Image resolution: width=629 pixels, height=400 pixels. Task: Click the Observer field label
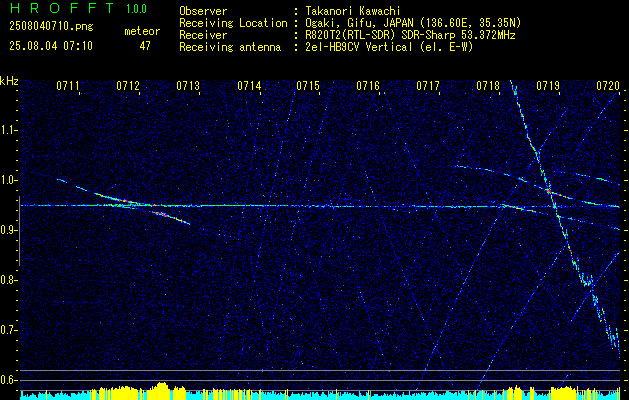pos(203,11)
